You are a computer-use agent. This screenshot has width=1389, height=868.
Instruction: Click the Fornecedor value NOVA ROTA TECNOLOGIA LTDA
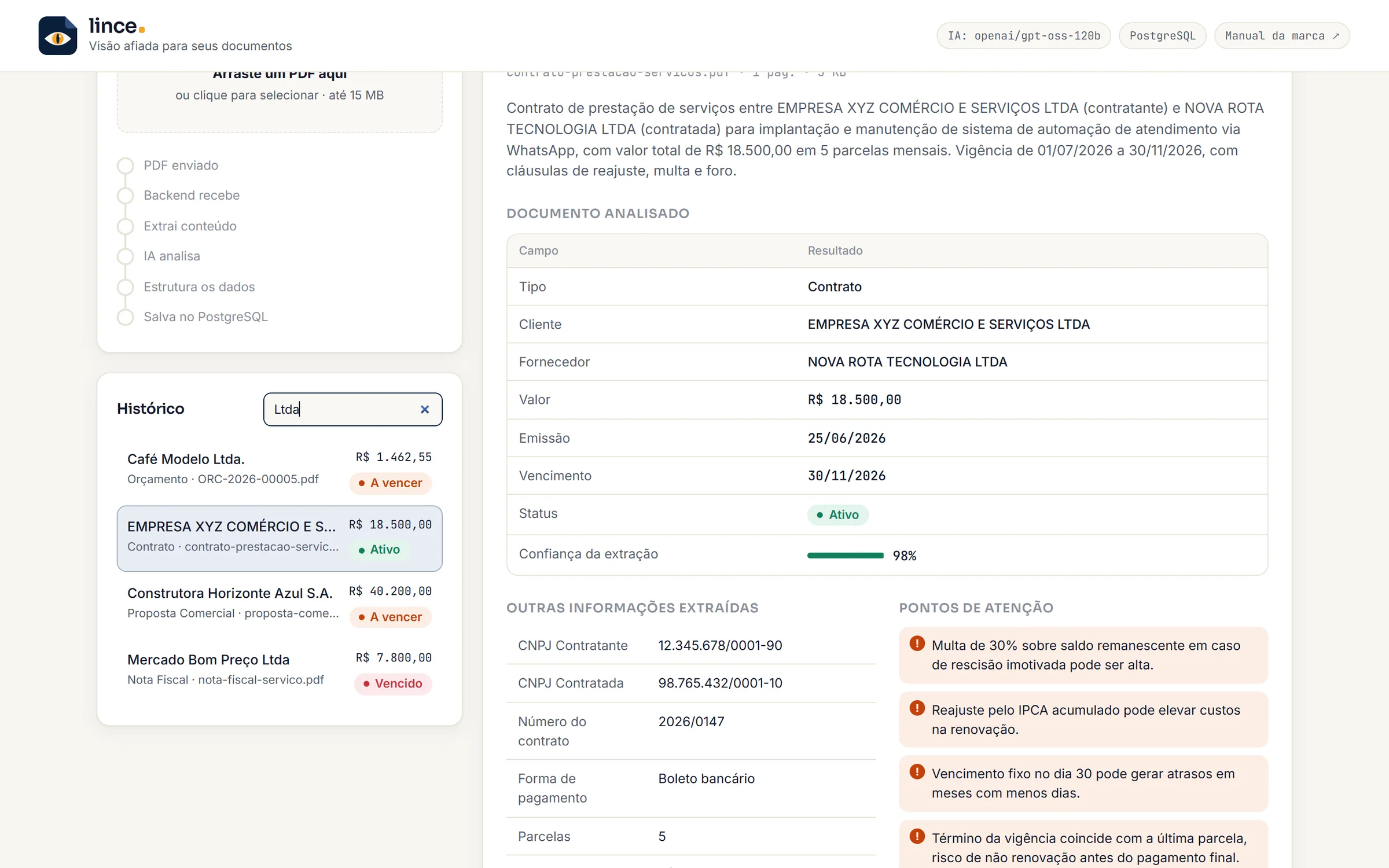point(907,362)
